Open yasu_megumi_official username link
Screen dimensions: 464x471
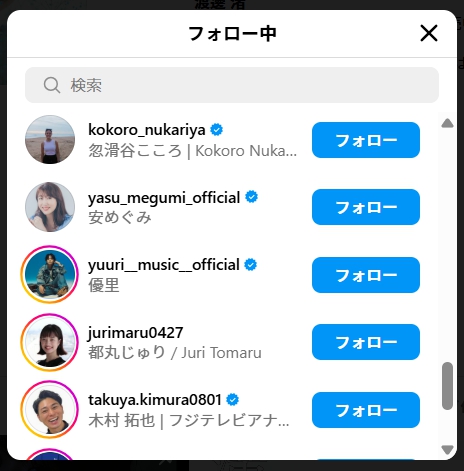tap(164, 198)
